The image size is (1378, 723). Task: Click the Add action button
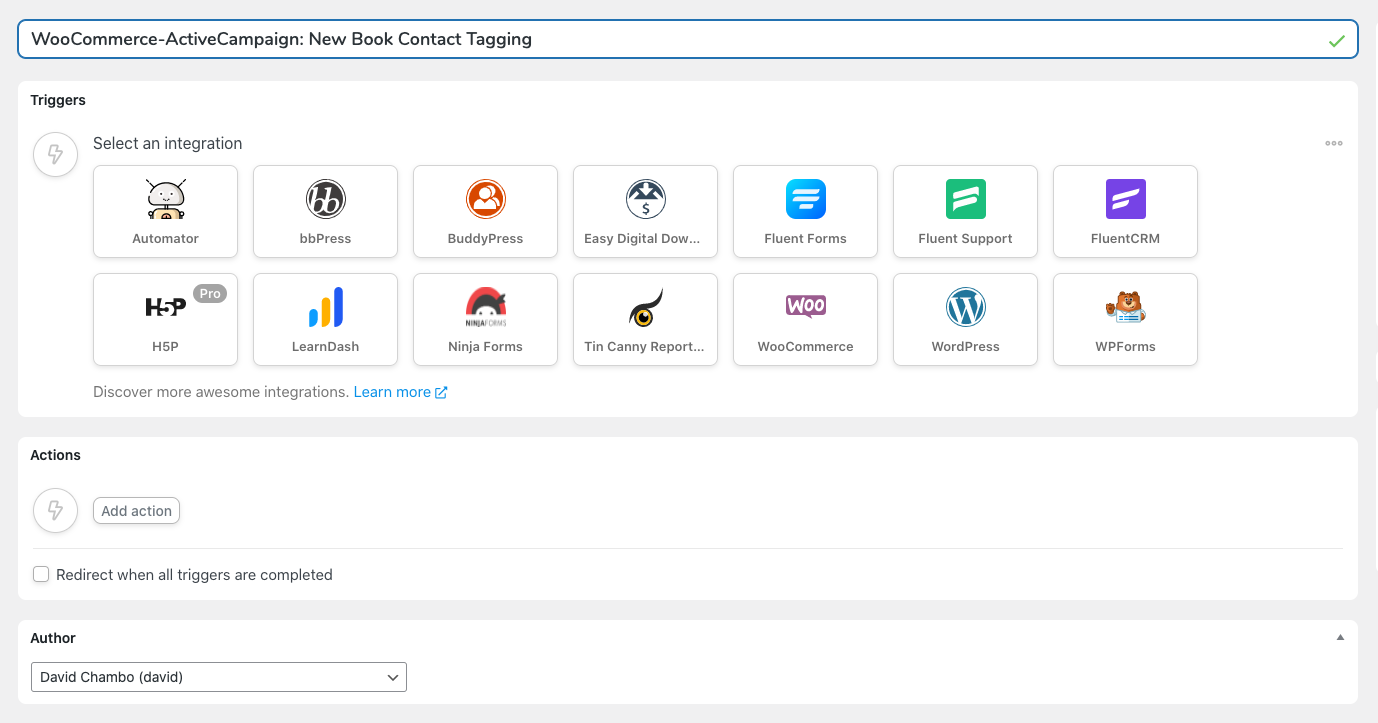point(136,511)
